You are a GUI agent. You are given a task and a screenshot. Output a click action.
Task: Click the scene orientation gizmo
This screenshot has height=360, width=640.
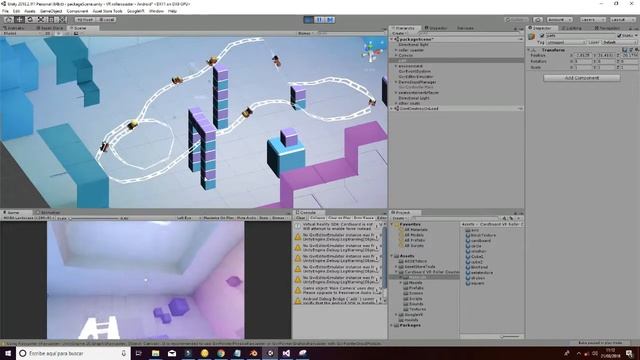pos(371,52)
